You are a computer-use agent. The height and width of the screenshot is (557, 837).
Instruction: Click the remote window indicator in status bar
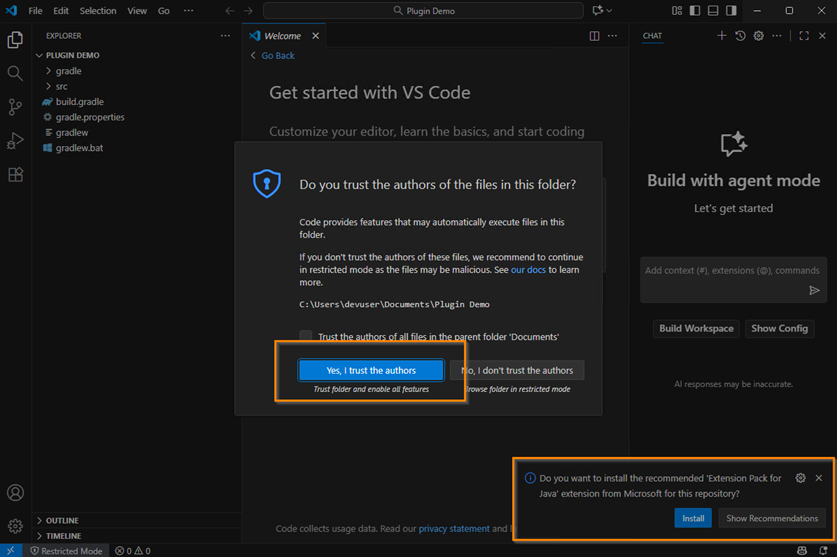pyautogui.click(x=11, y=551)
